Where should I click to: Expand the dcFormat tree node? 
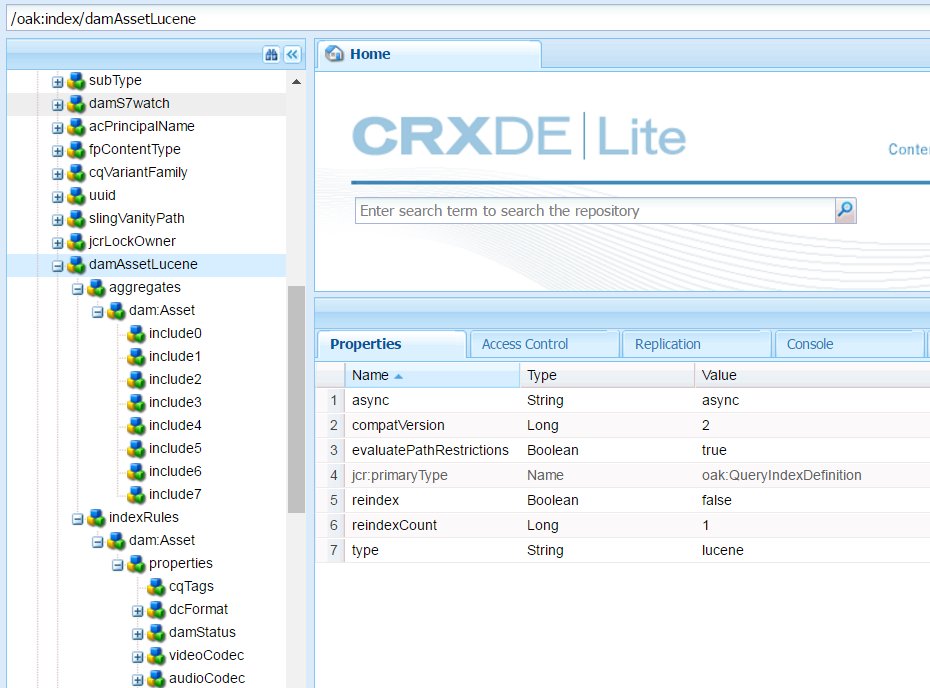point(138,611)
